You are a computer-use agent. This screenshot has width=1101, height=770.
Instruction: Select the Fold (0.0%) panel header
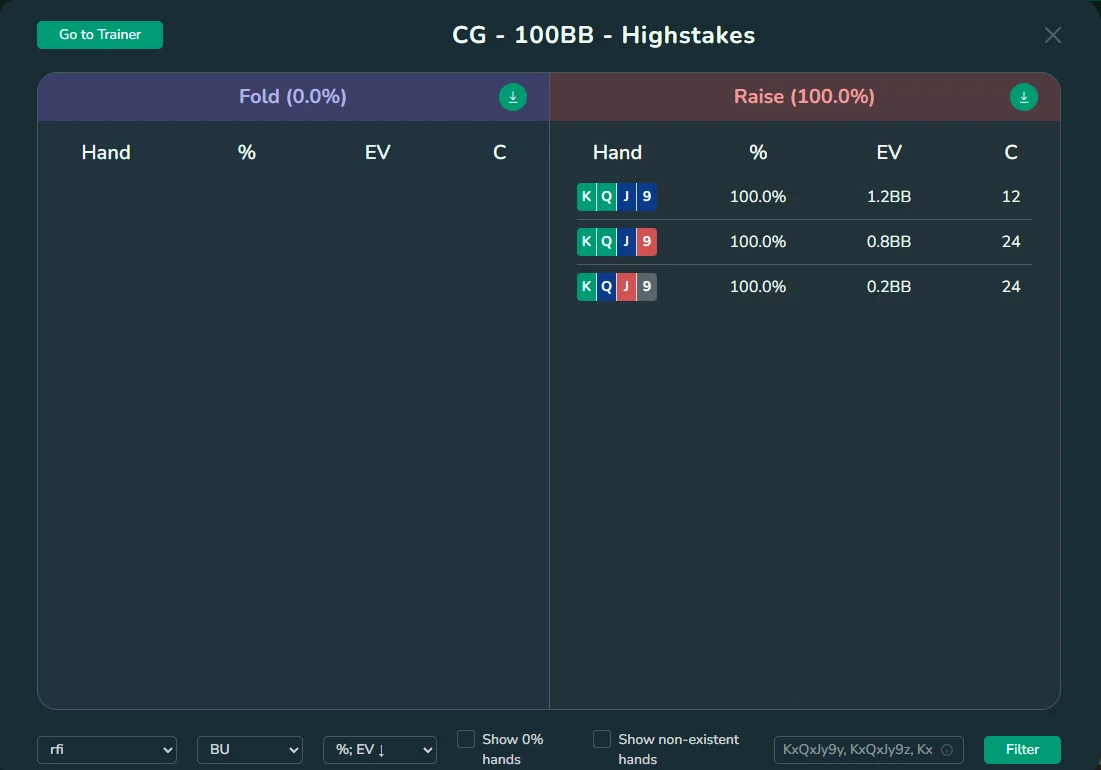[292, 97]
